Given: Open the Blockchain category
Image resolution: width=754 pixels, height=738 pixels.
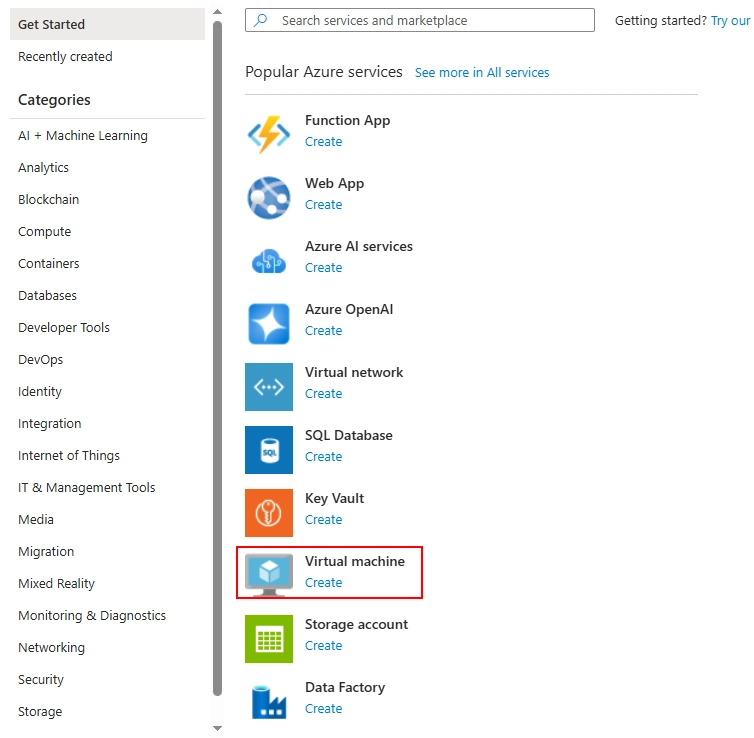Looking at the screenshot, I should 49,200.
